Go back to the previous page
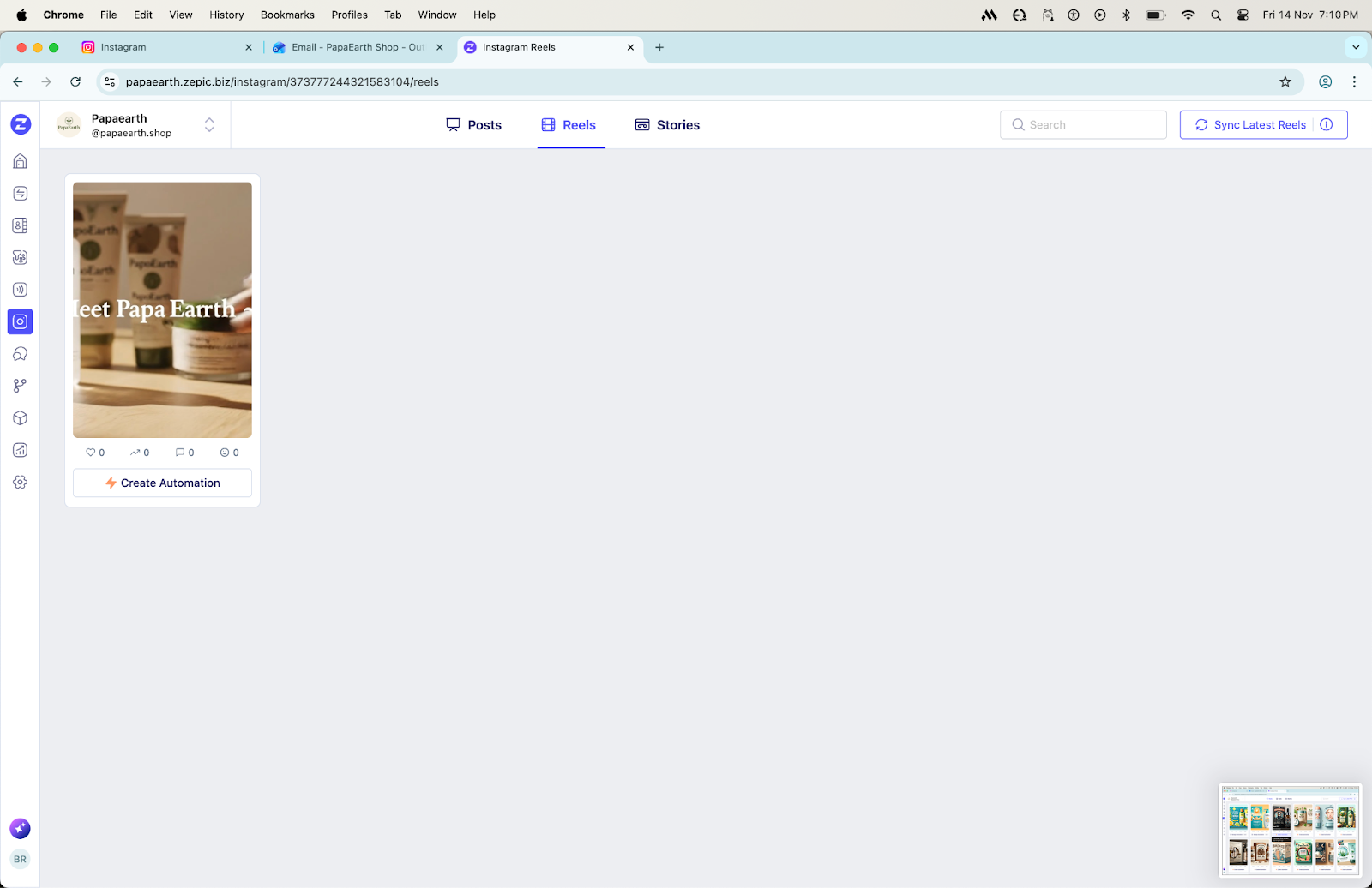 click(18, 82)
